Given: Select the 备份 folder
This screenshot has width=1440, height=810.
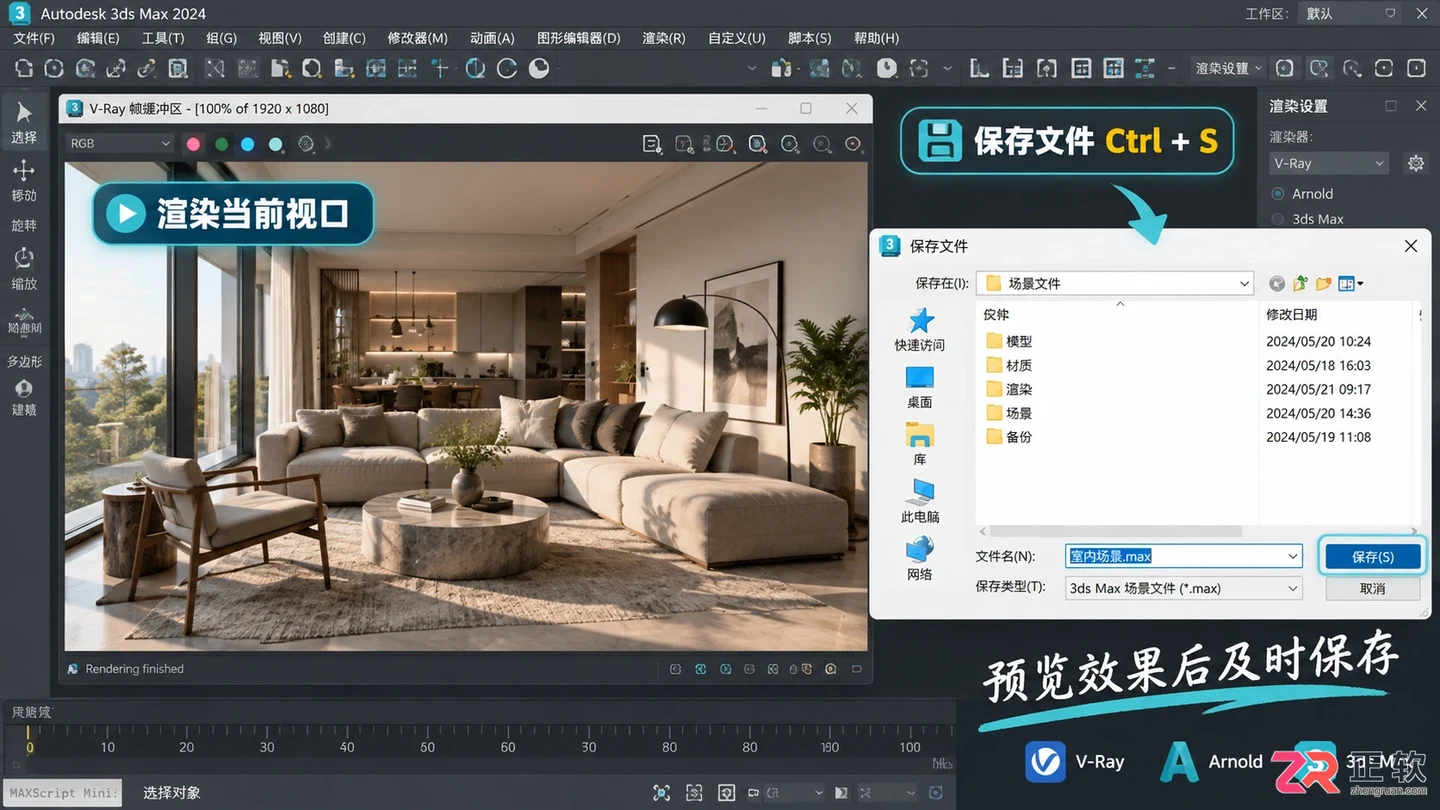Looking at the screenshot, I should tap(1008, 437).
